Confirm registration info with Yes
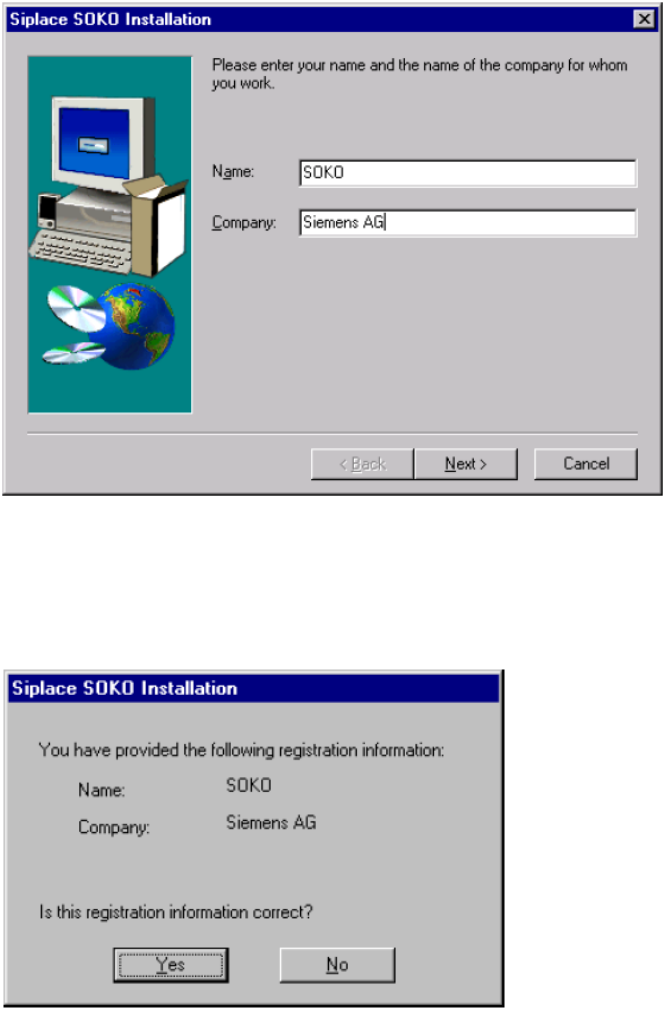 coord(171,965)
